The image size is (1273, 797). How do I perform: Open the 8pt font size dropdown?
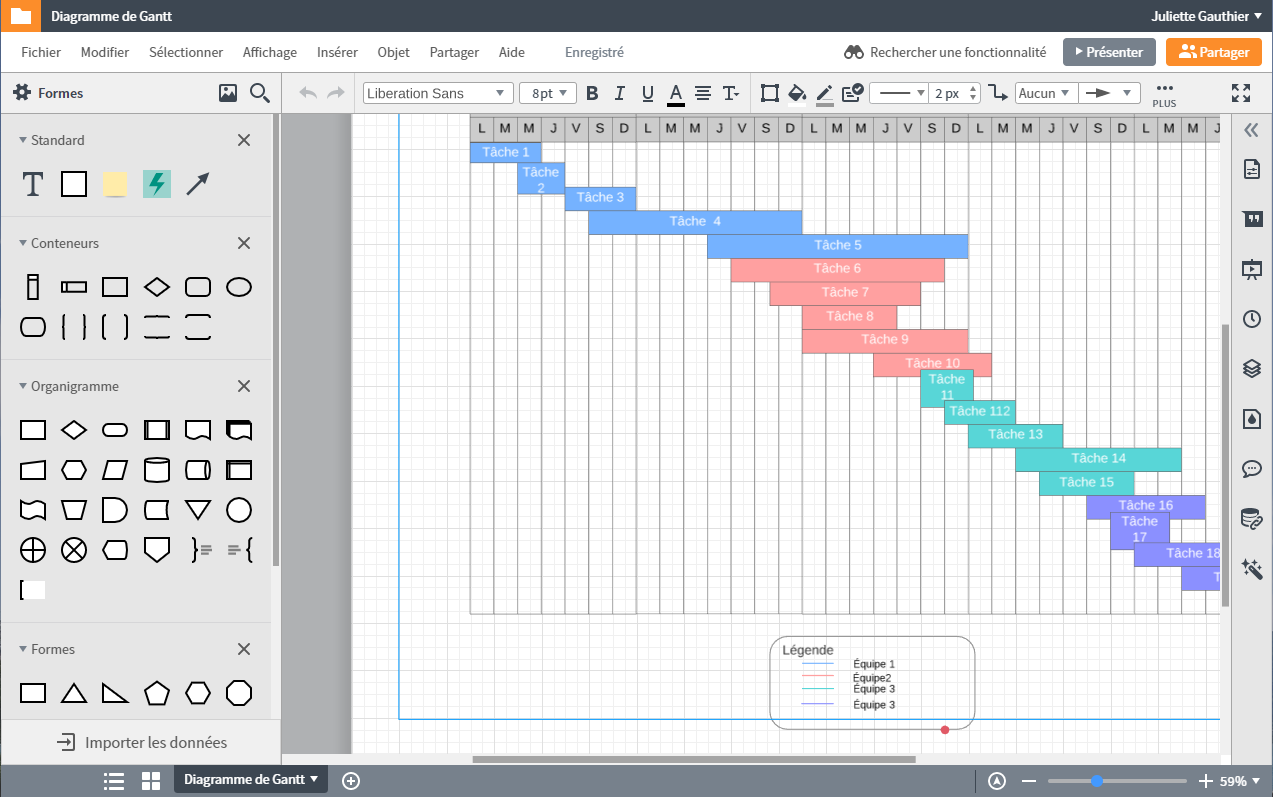click(x=547, y=93)
